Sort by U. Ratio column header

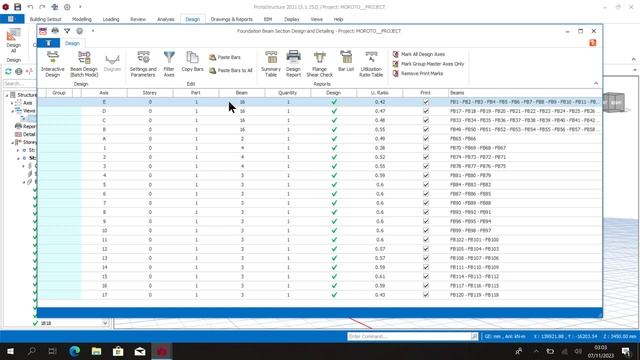tap(380, 93)
